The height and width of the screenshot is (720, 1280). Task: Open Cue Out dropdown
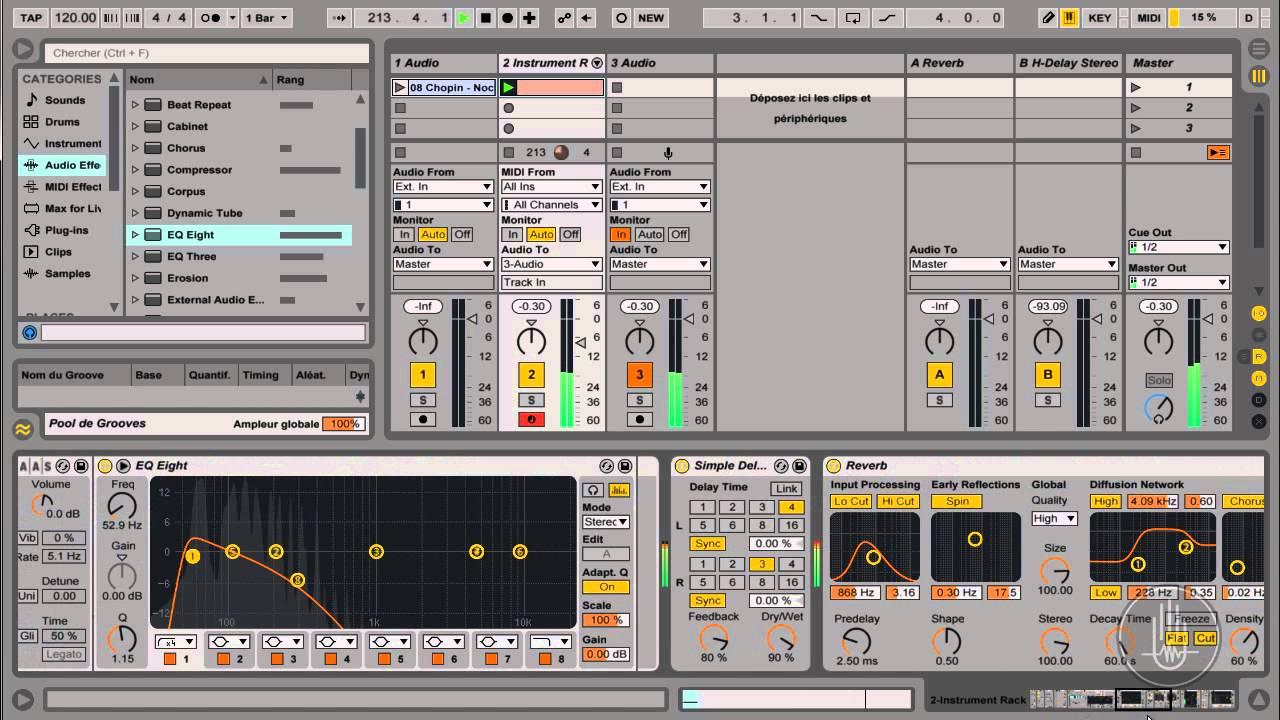point(1179,247)
